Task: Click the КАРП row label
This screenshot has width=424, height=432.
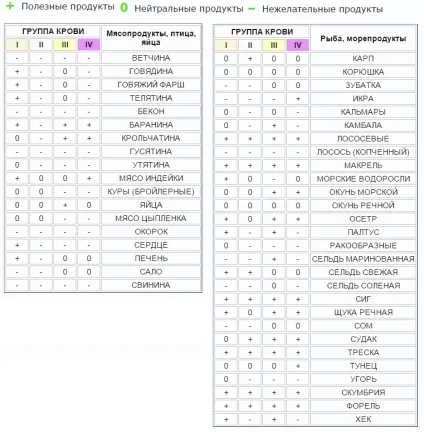Action: coord(363,59)
